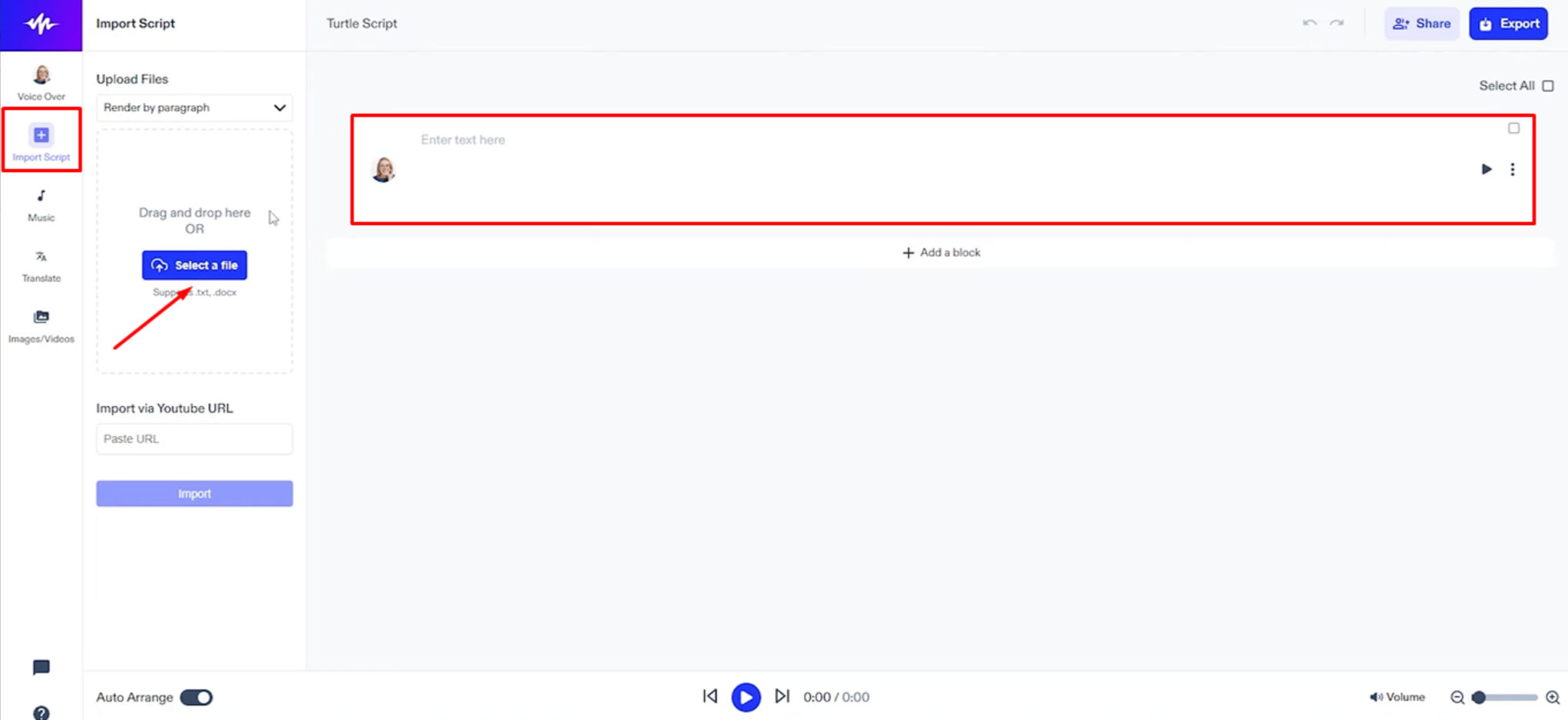Open the Share dialog

1421,23
